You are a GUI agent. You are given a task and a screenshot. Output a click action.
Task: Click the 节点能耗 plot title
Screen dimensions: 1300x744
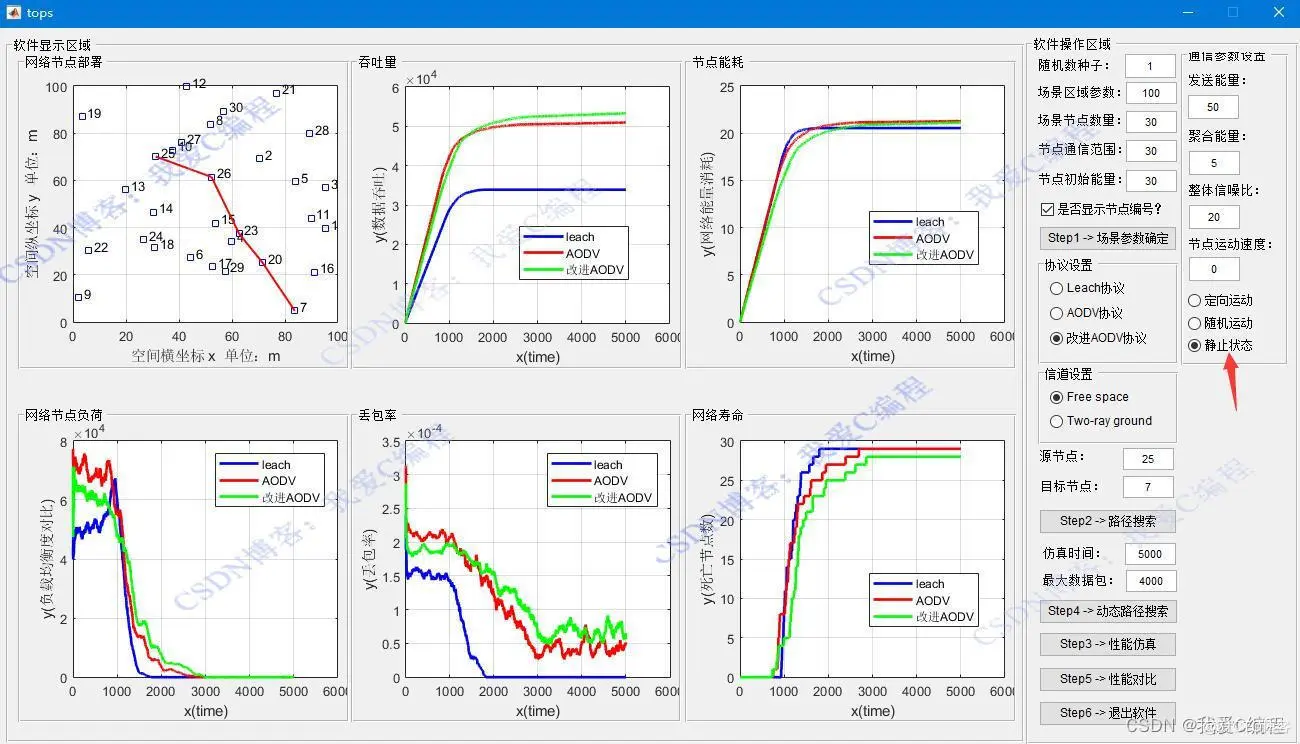(718, 62)
